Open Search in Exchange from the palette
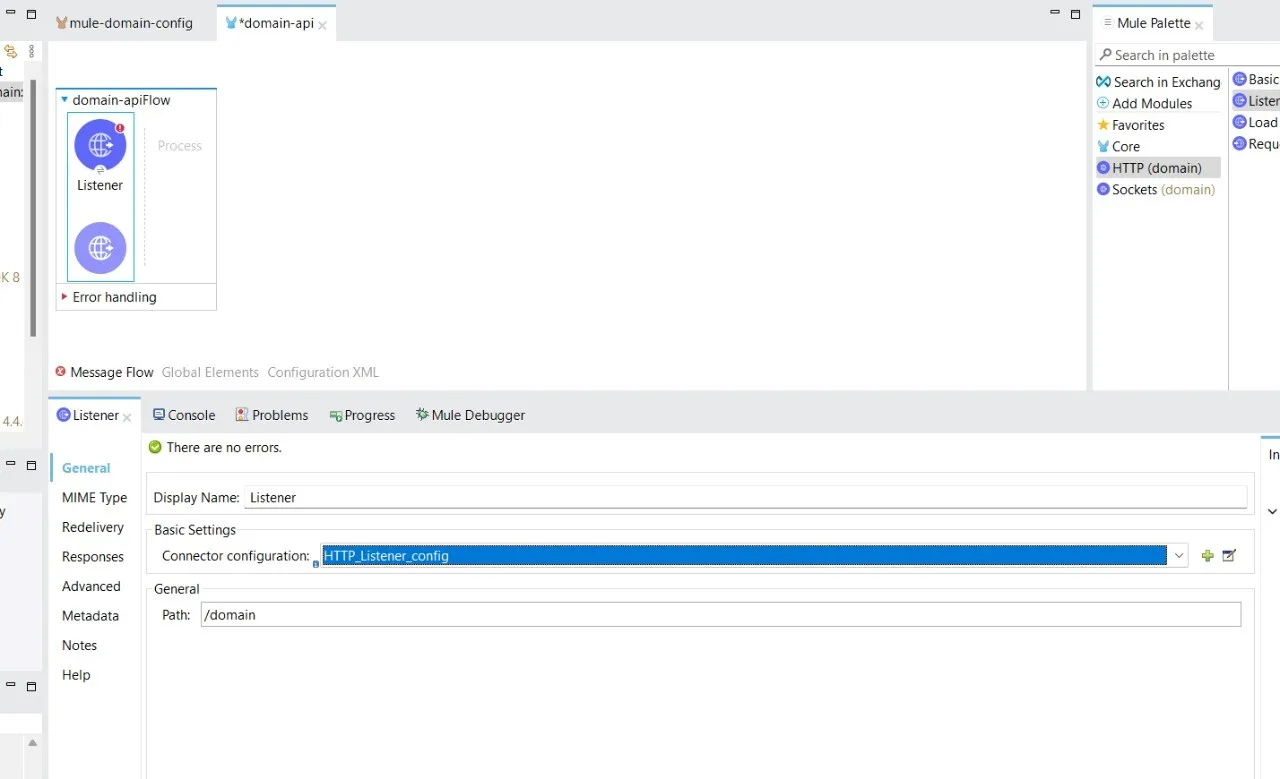The image size is (1280, 779). click(1159, 82)
